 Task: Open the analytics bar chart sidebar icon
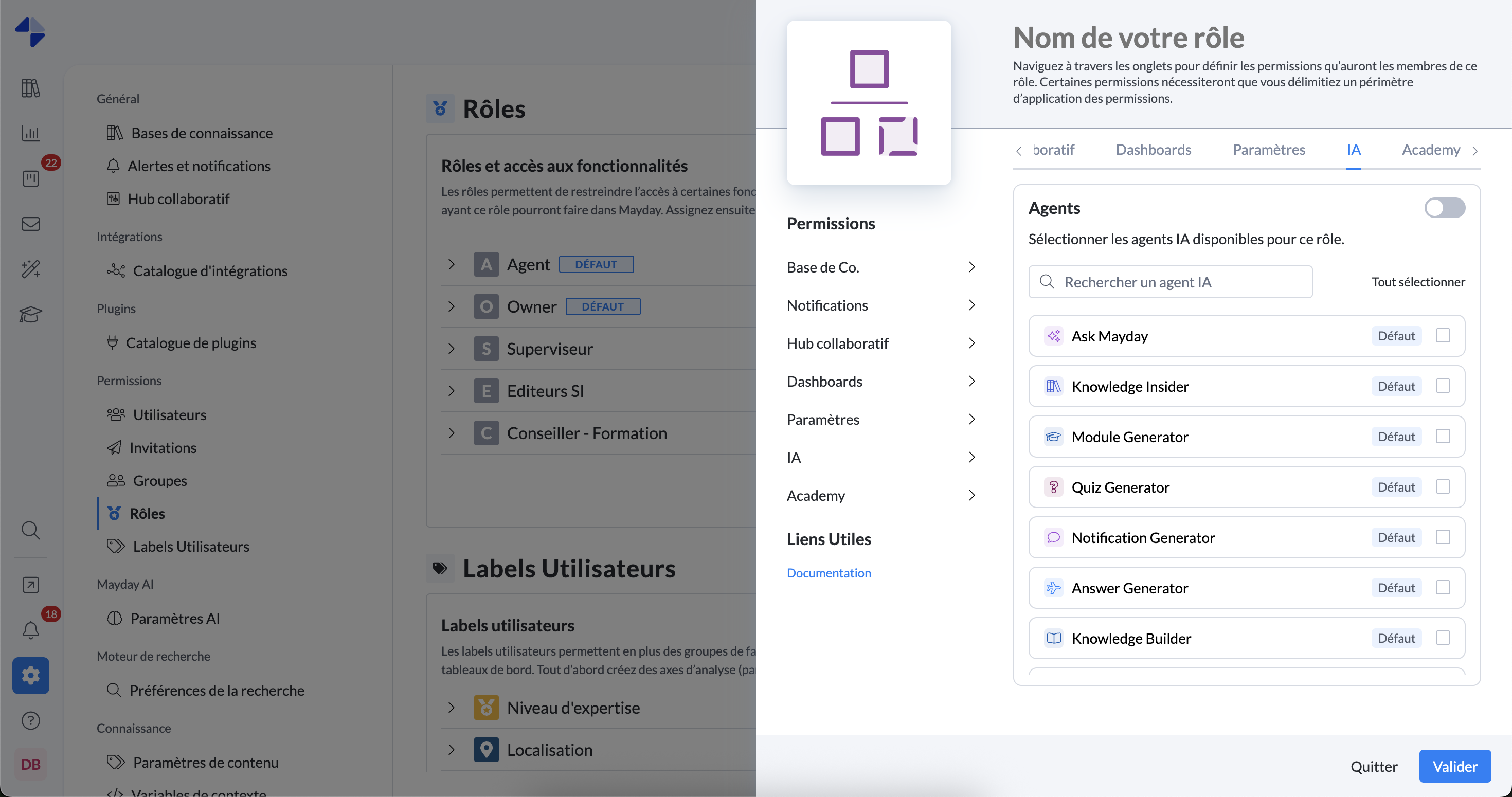point(30,133)
